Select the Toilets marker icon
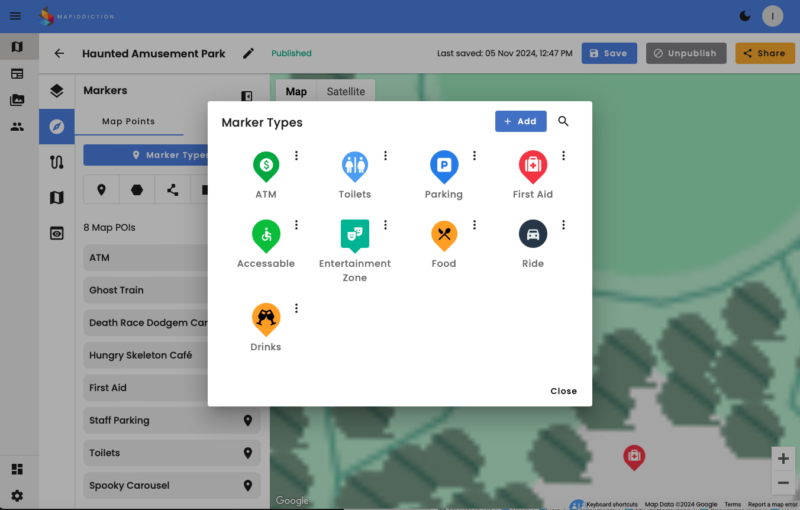800x510 pixels. pyautogui.click(x=354, y=165)
